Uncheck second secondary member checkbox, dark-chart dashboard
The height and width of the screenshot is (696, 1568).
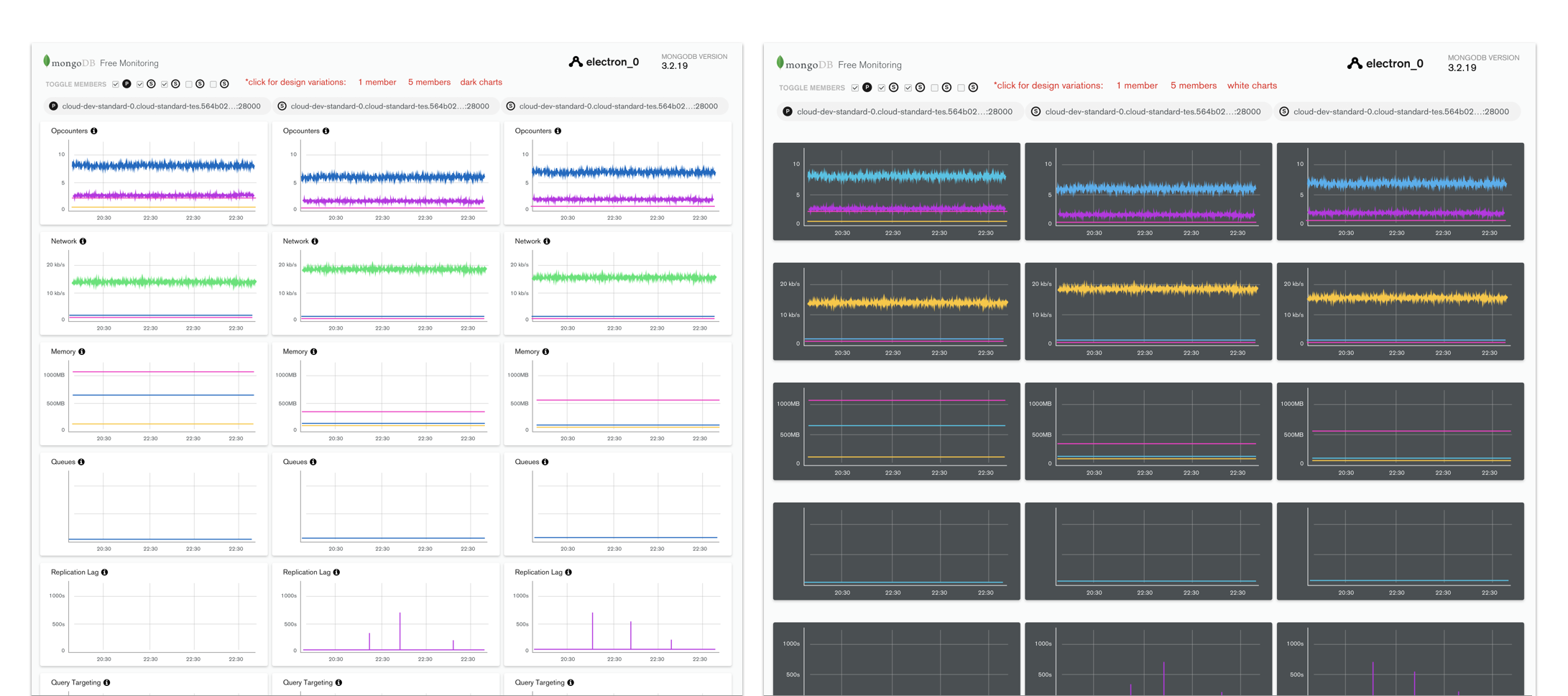coord(908,88)
